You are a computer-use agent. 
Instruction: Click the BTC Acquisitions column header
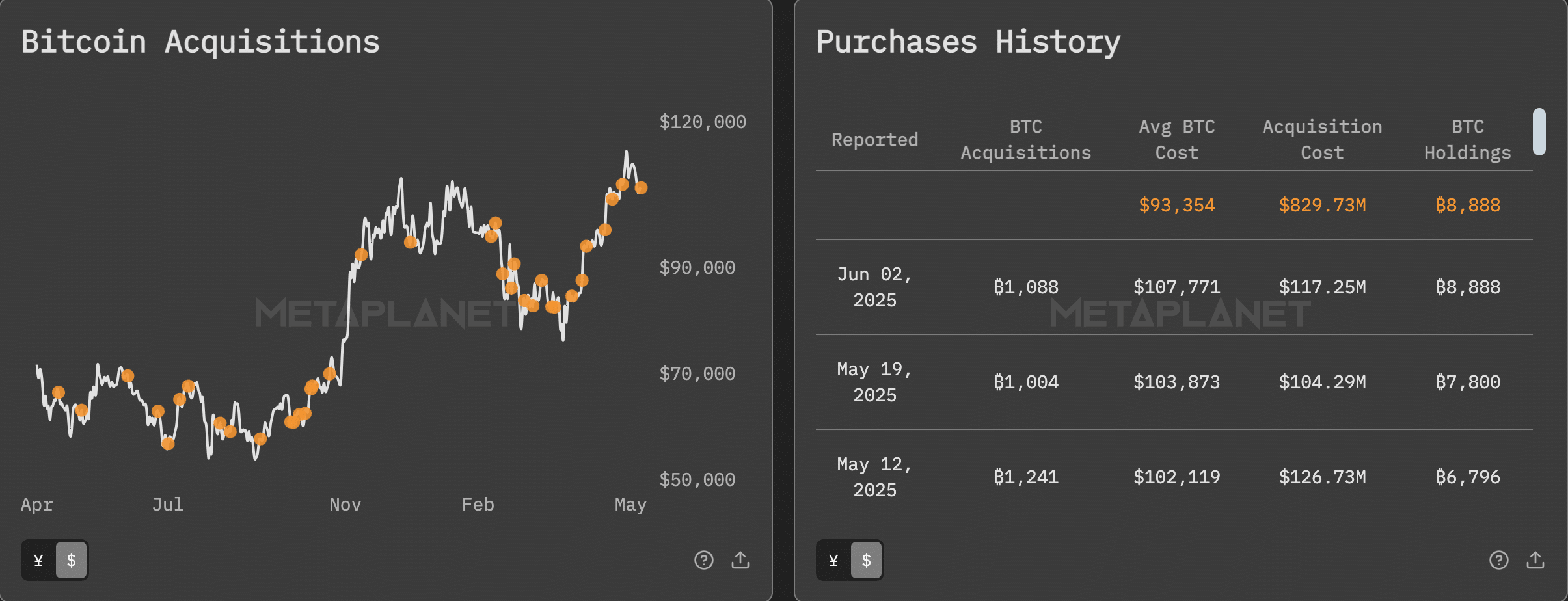click(1025, 140)
